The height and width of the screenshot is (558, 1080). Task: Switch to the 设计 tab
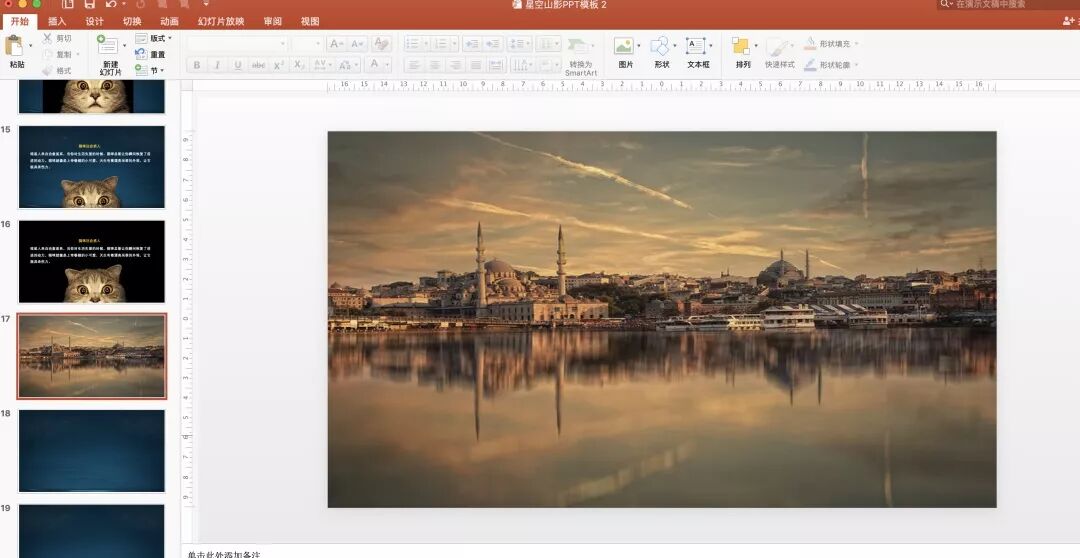94,21
